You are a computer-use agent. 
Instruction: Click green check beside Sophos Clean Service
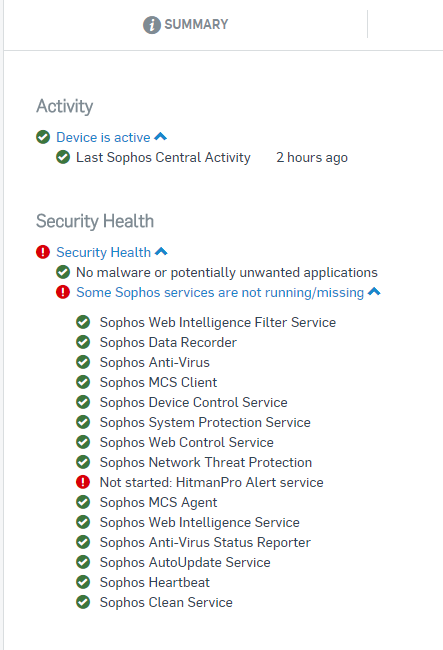[x=83, y=601]
